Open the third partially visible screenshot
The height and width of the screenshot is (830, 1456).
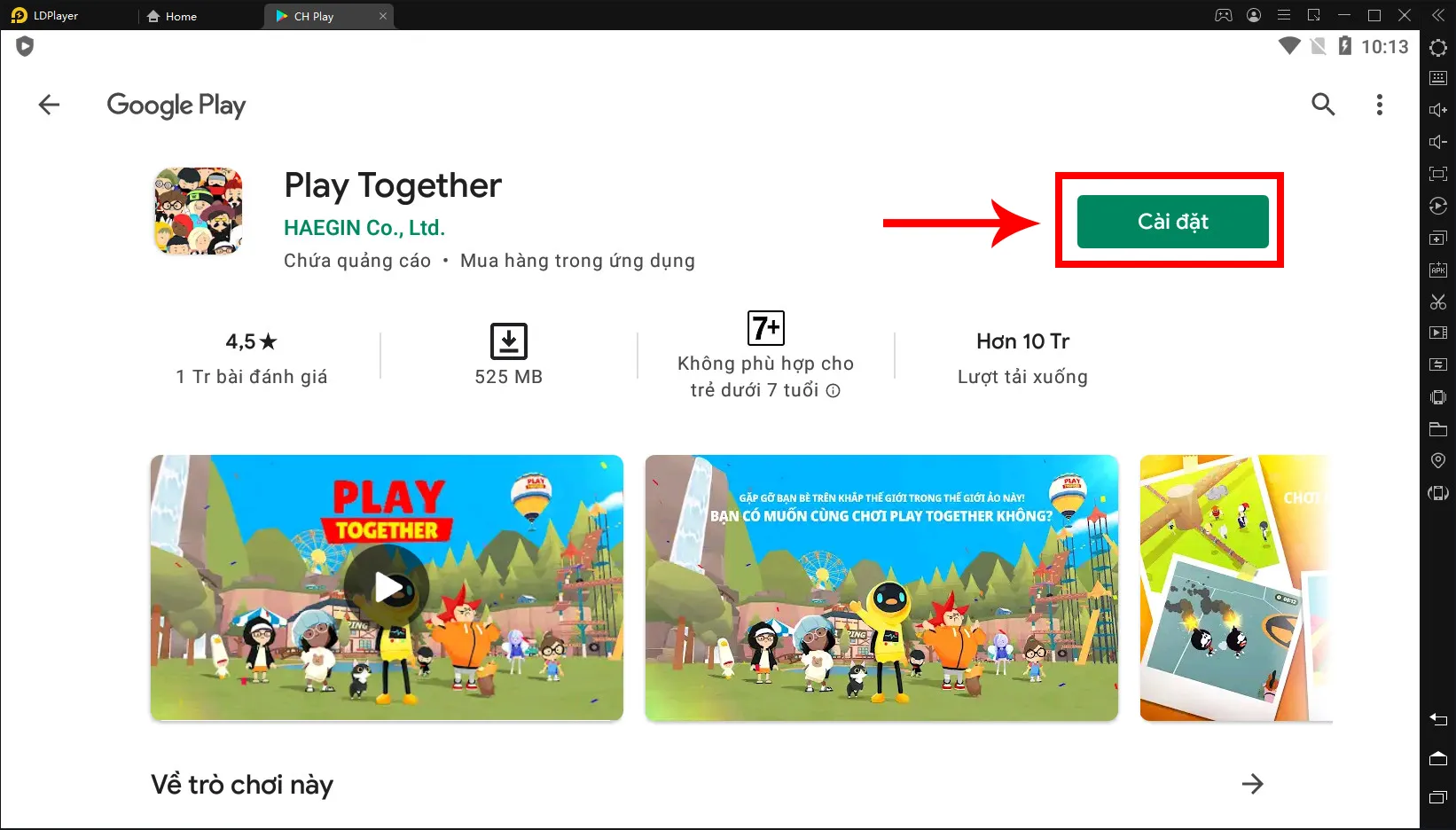click(1236, 587)
